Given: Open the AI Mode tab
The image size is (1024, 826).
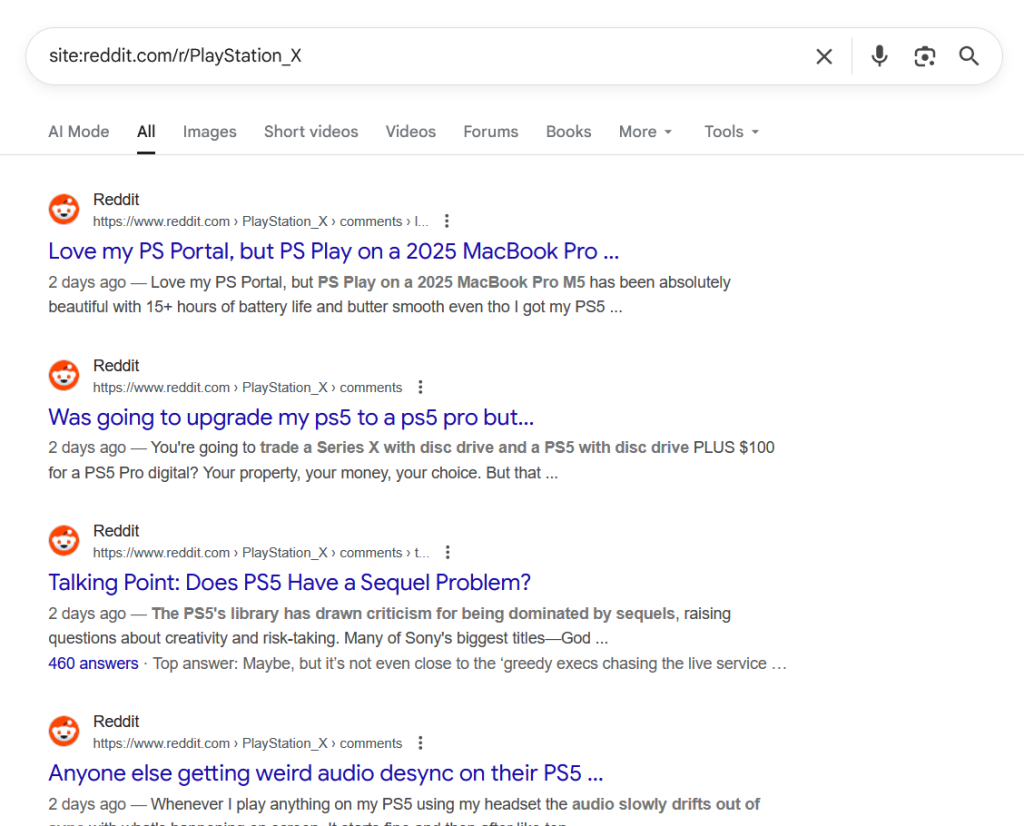Looking at the screenshot, I should (x=79, y=132).
